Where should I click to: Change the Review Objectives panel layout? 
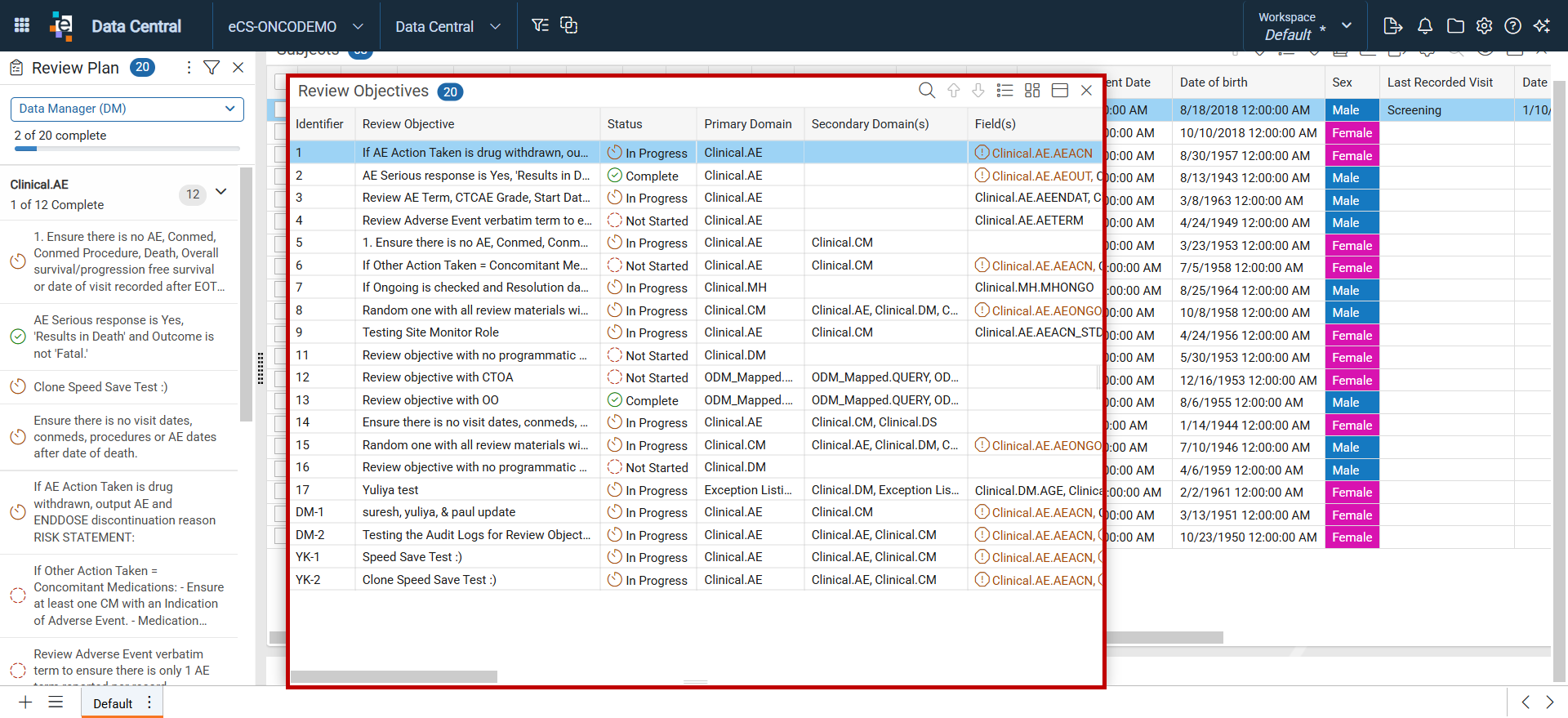[x=1060, y=91]
